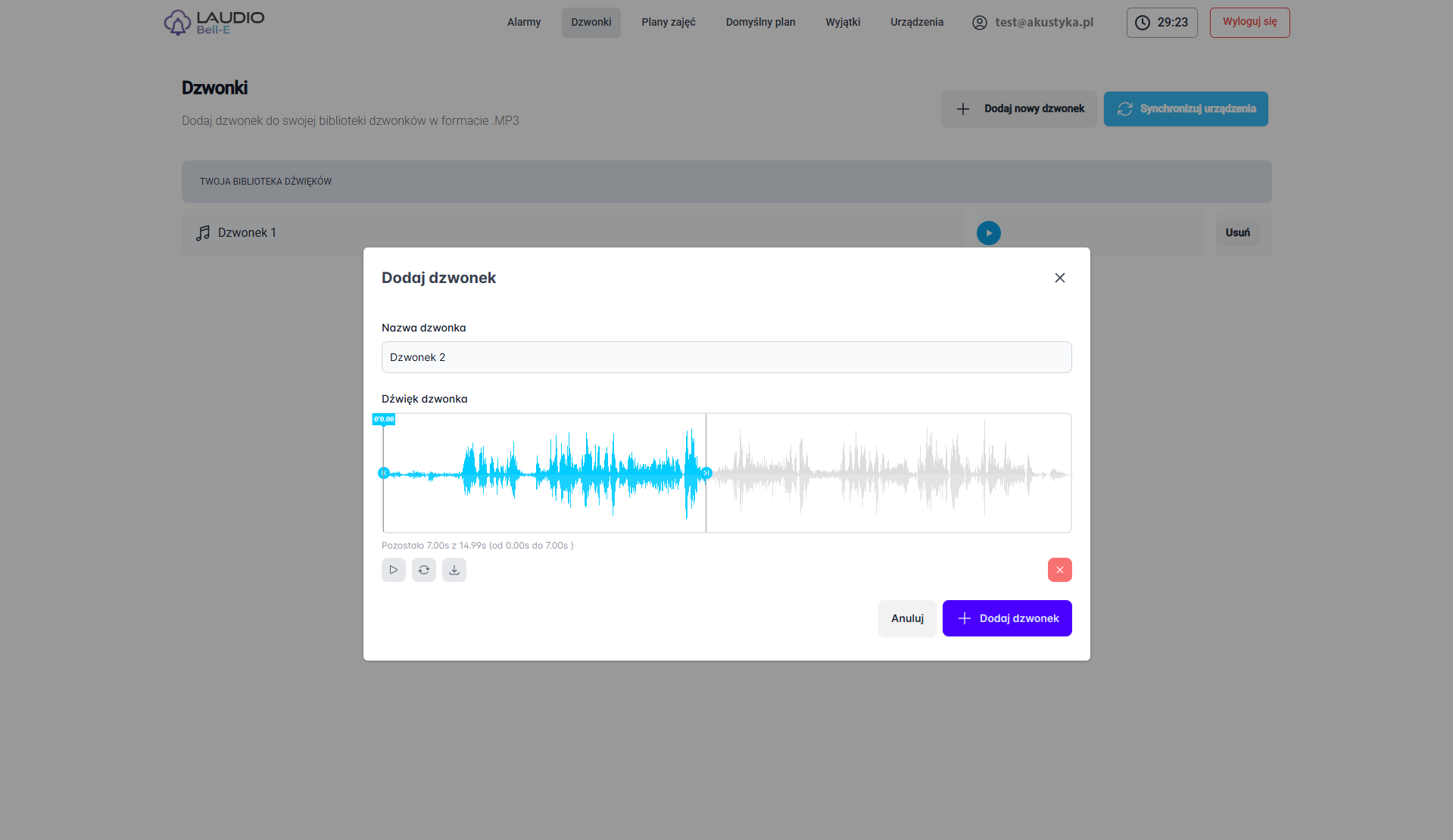Open the Plany zajęć tab

[668, 23]
